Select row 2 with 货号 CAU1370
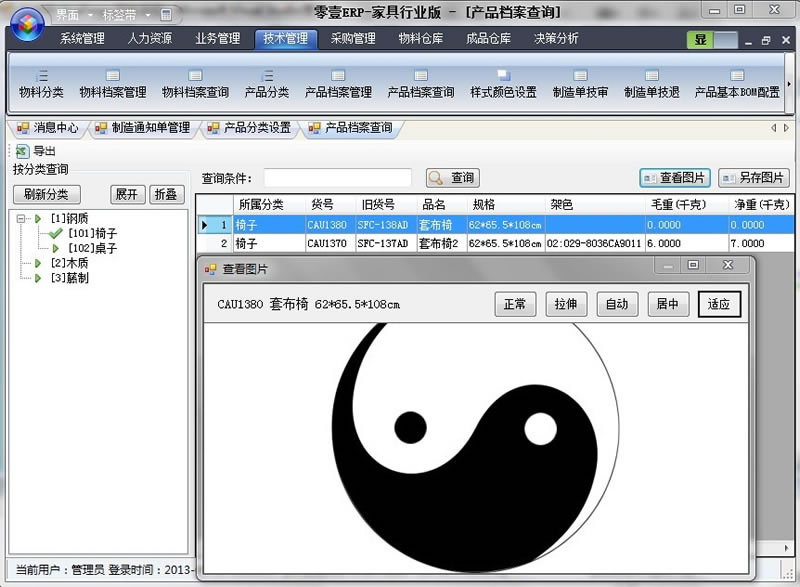 [495, 244]
